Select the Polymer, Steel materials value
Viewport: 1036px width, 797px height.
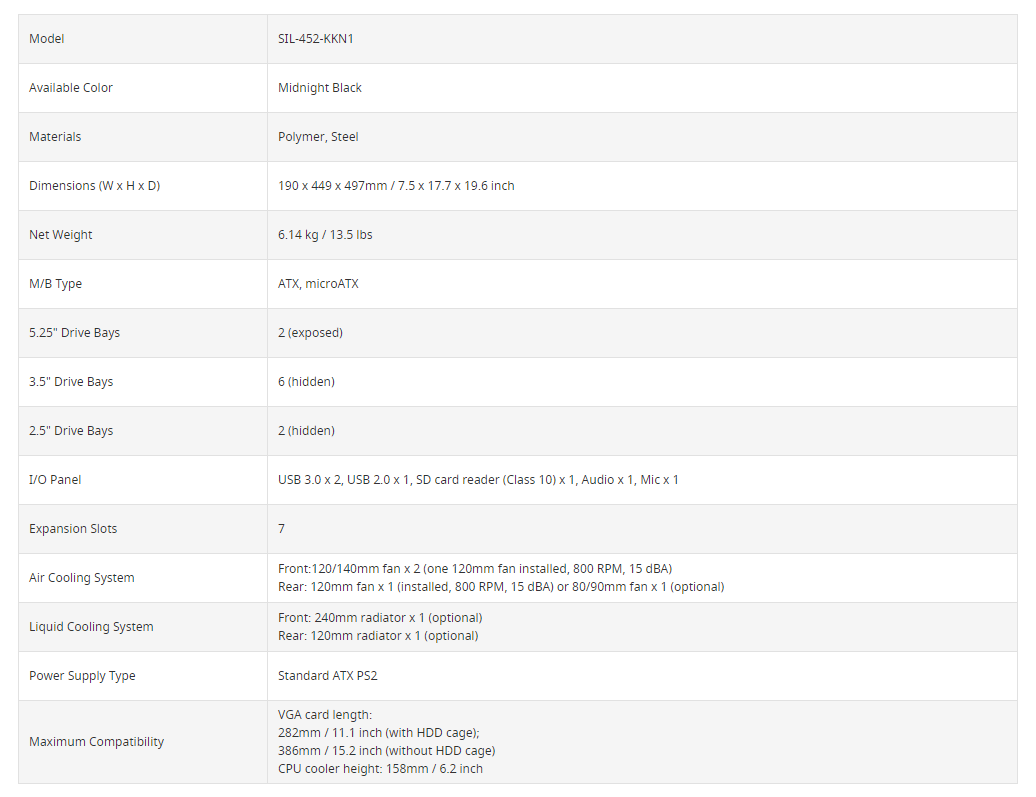(318, 137)
